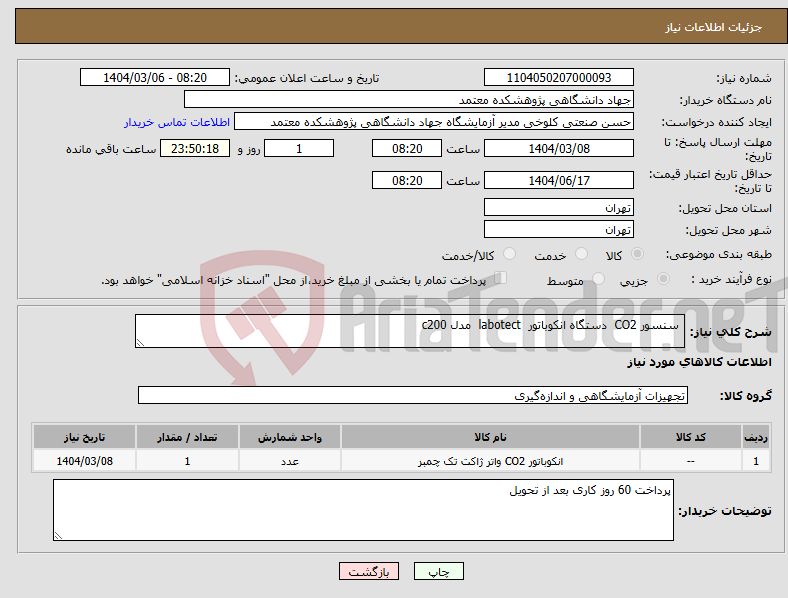Screen dimensions: 788x598
Task: Click the response deadline time 08:20 field
Action: click(407, 148)
